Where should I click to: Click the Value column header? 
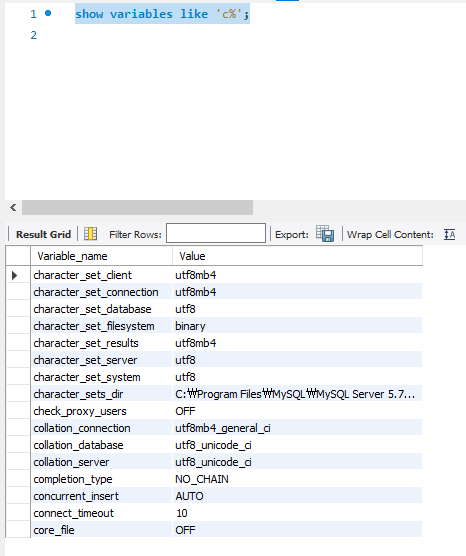(x=298, y=256)
